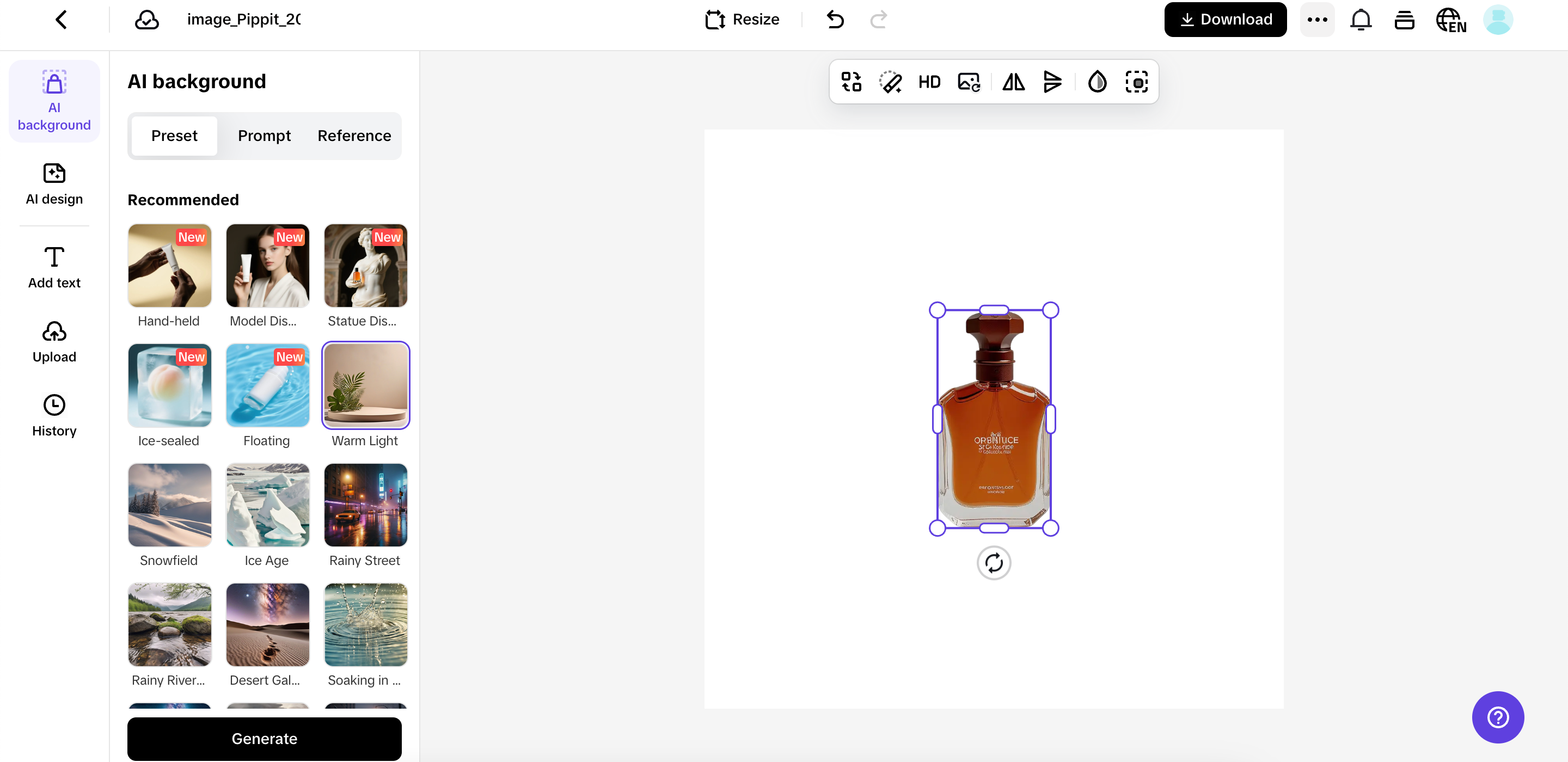This screenshot has width=1568, height=762.
Task: Select the Warm Light preset thumbnail
Action: (365, 385)
